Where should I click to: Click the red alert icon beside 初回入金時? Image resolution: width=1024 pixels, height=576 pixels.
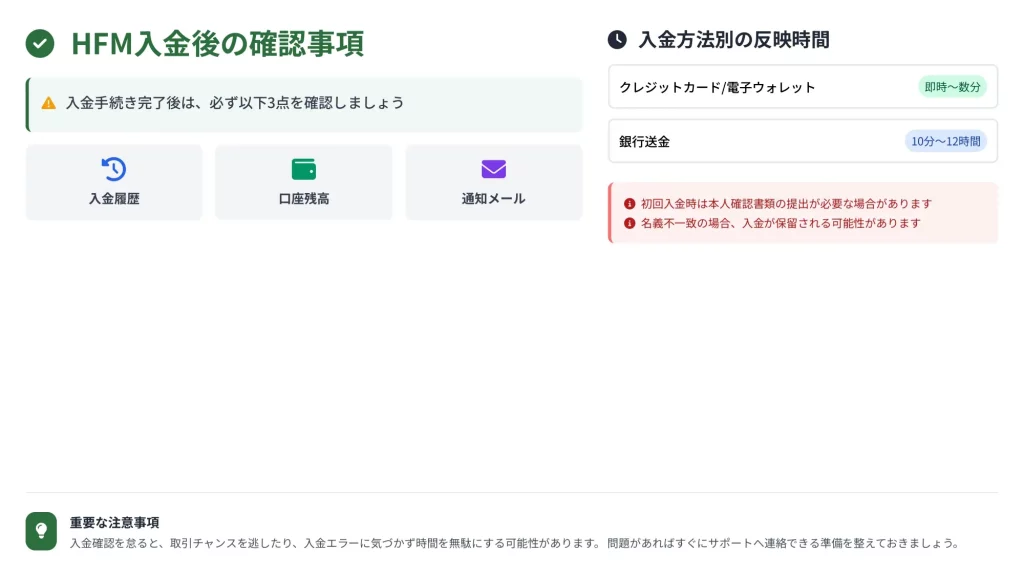[629, 203]
